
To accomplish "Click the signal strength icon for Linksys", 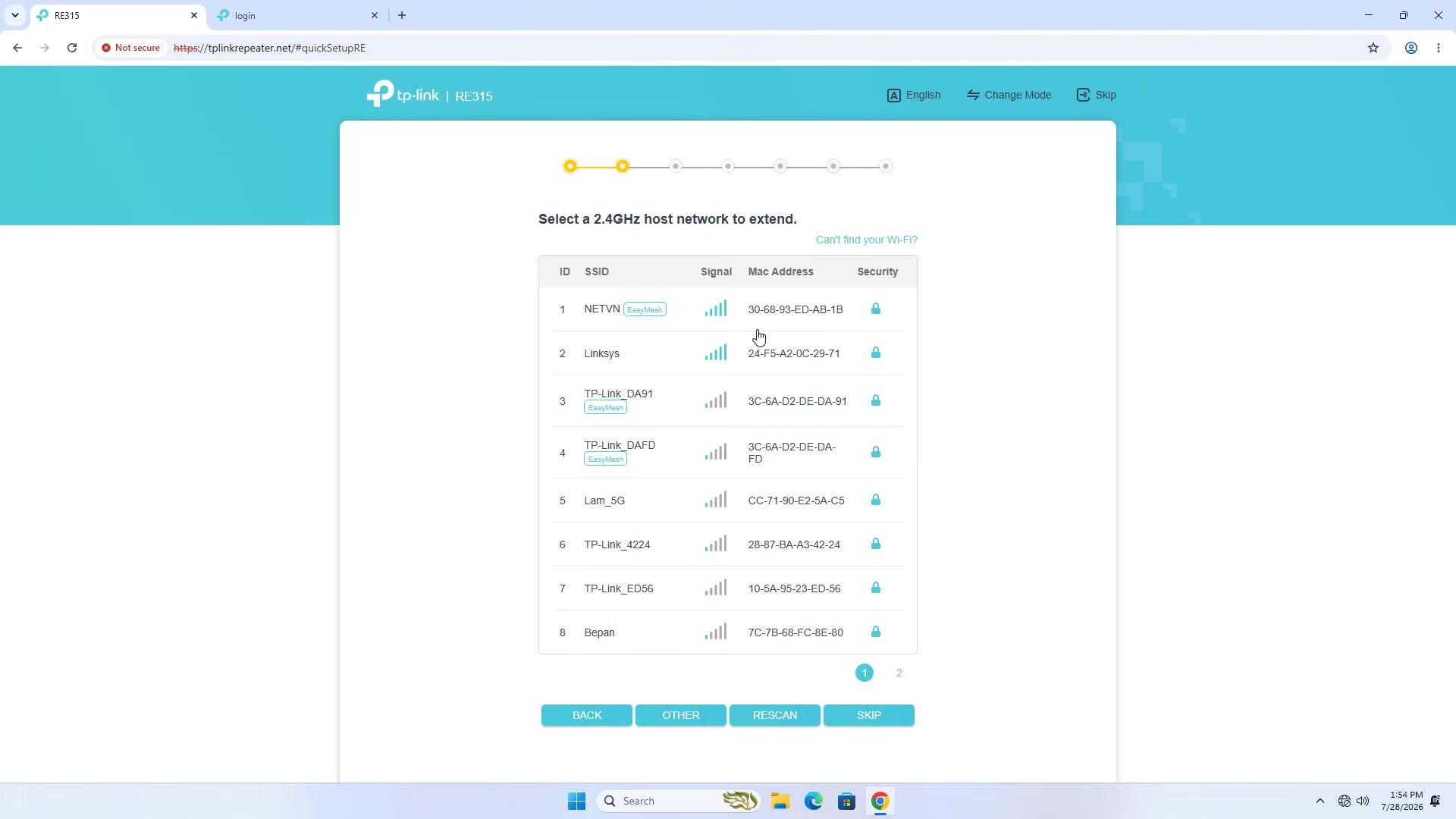I will pos(716,353).
